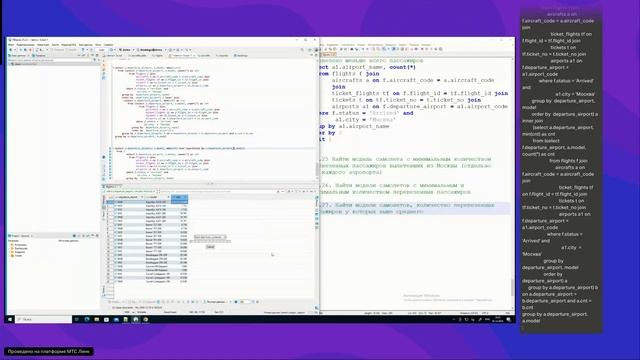Screen dimensions: 640x360
Task: Click the highlighted task 27 line in Notepad++
Action: click(x=414, y=209)
